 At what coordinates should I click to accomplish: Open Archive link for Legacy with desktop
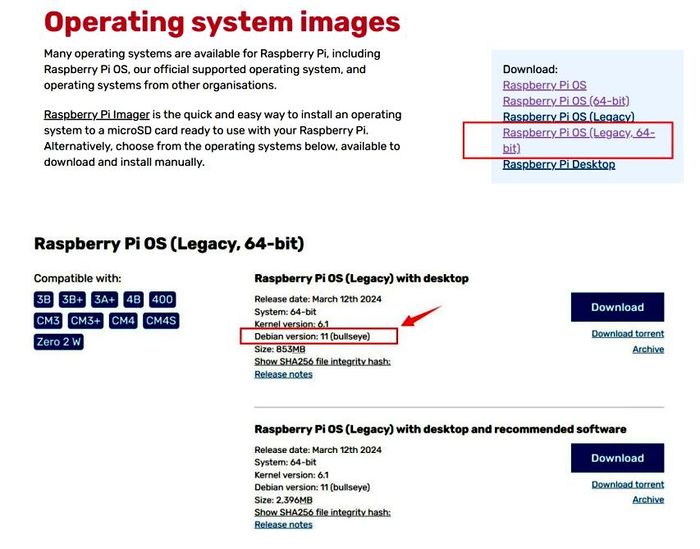[x=647, y=349]
